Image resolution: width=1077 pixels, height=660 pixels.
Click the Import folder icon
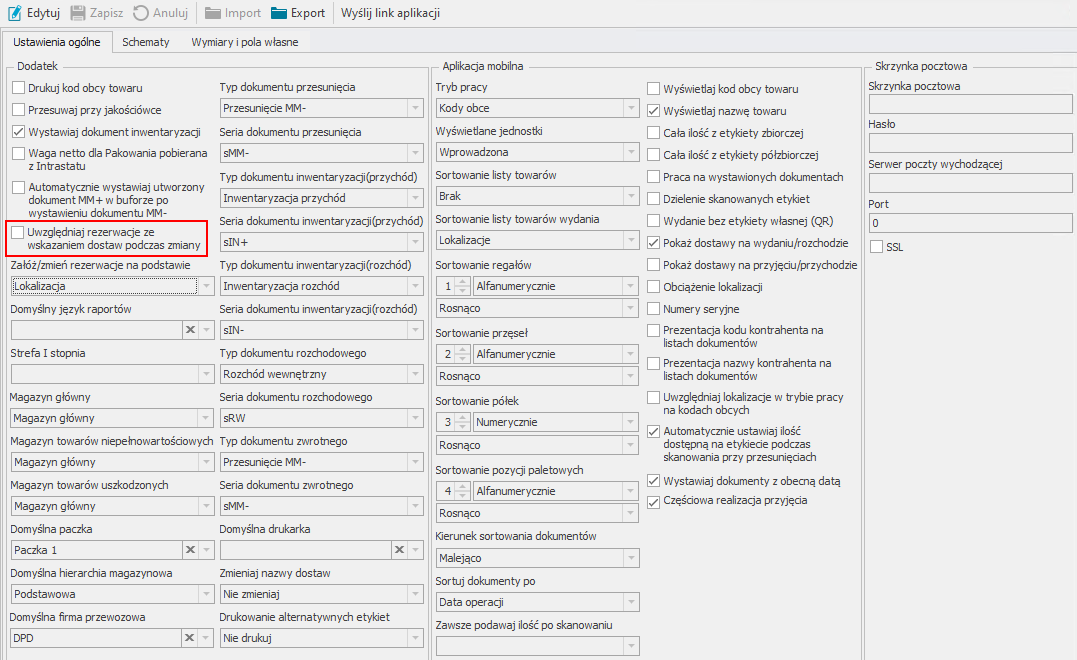213,13
